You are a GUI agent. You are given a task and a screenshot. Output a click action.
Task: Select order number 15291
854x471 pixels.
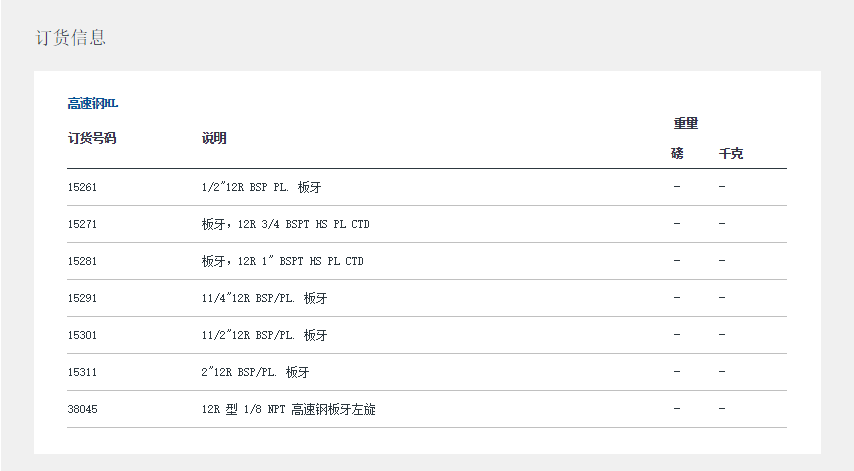(x=82, y=298)
